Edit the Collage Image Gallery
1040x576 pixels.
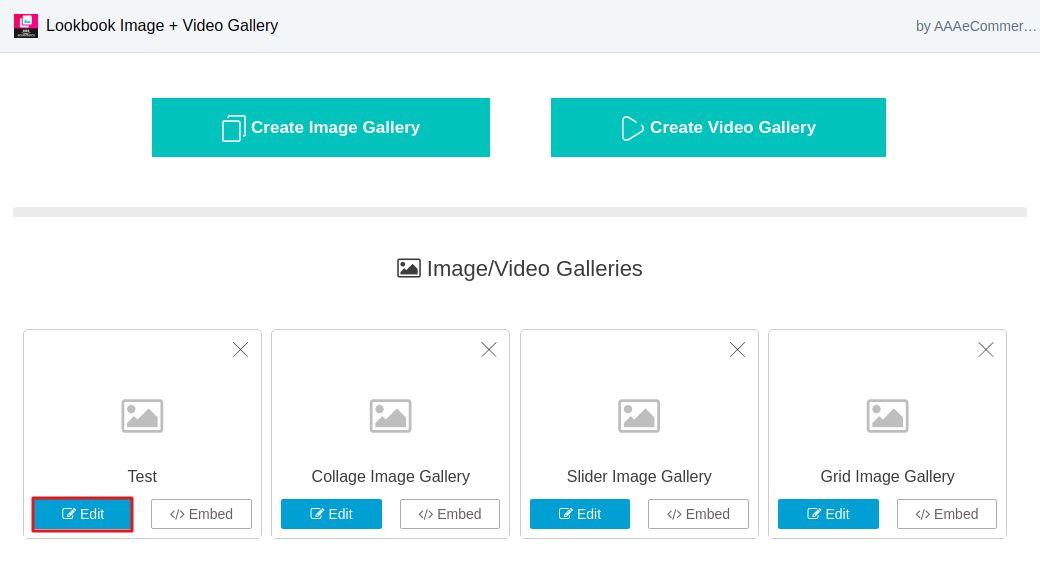[x=332, y=514]
